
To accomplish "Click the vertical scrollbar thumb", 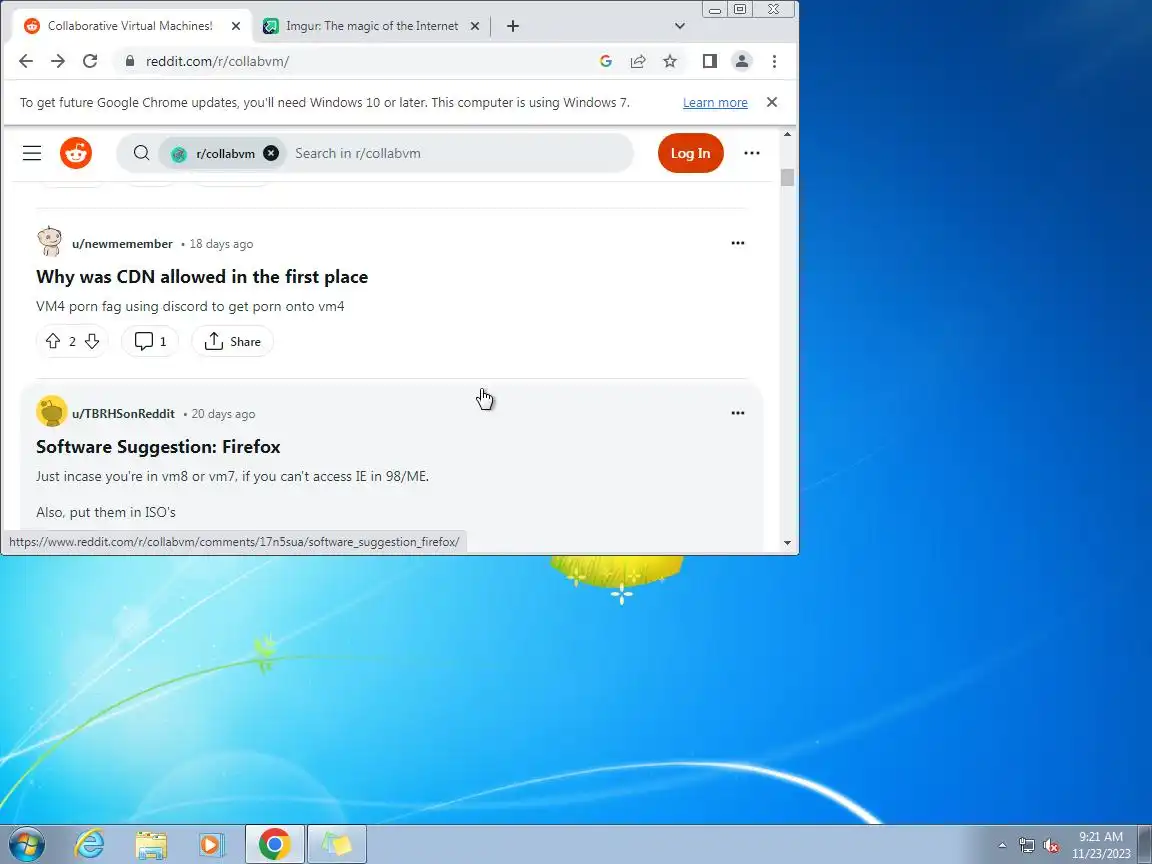I will [x=788, y=178].
